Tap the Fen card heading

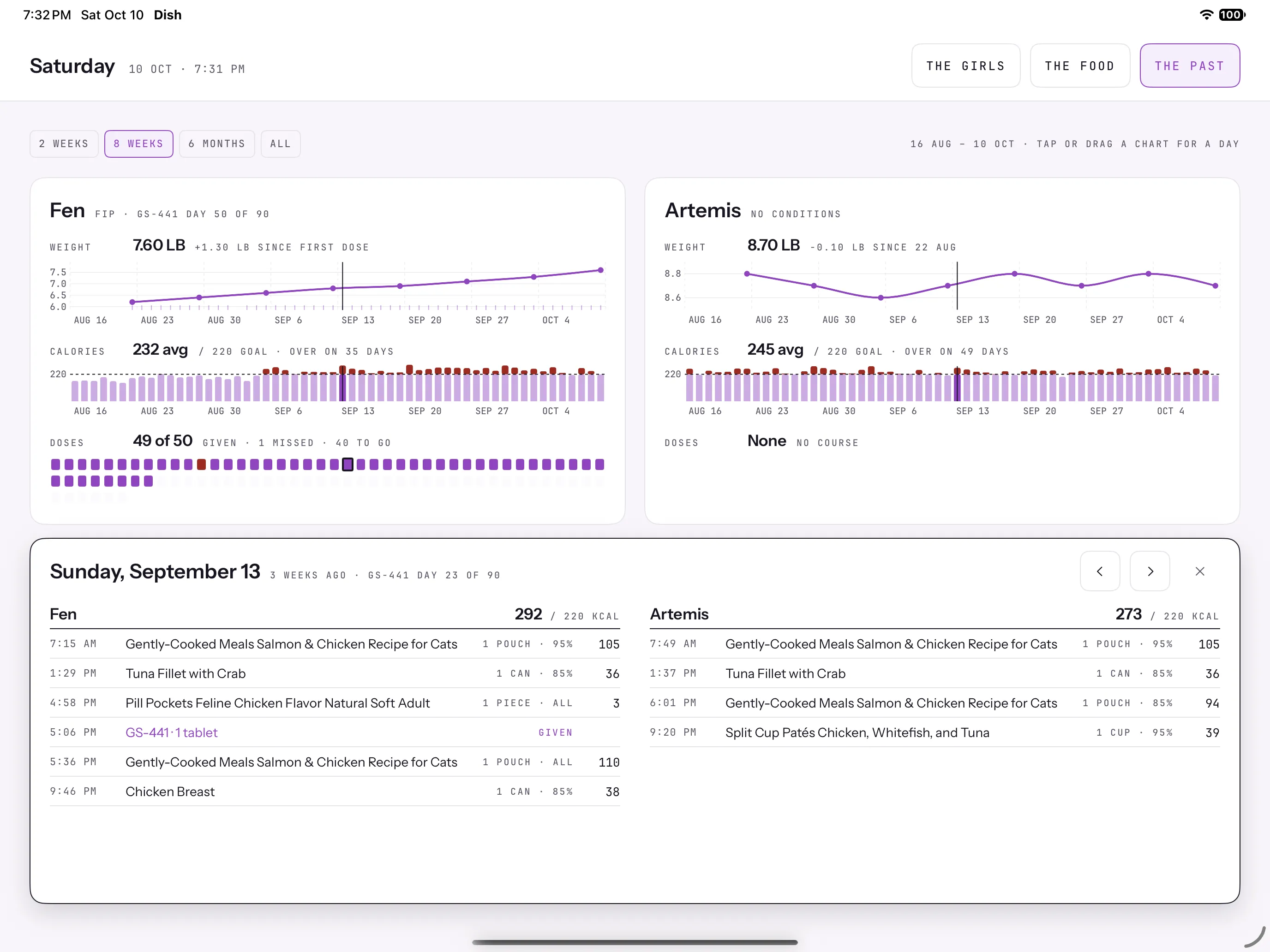(67, 211)
